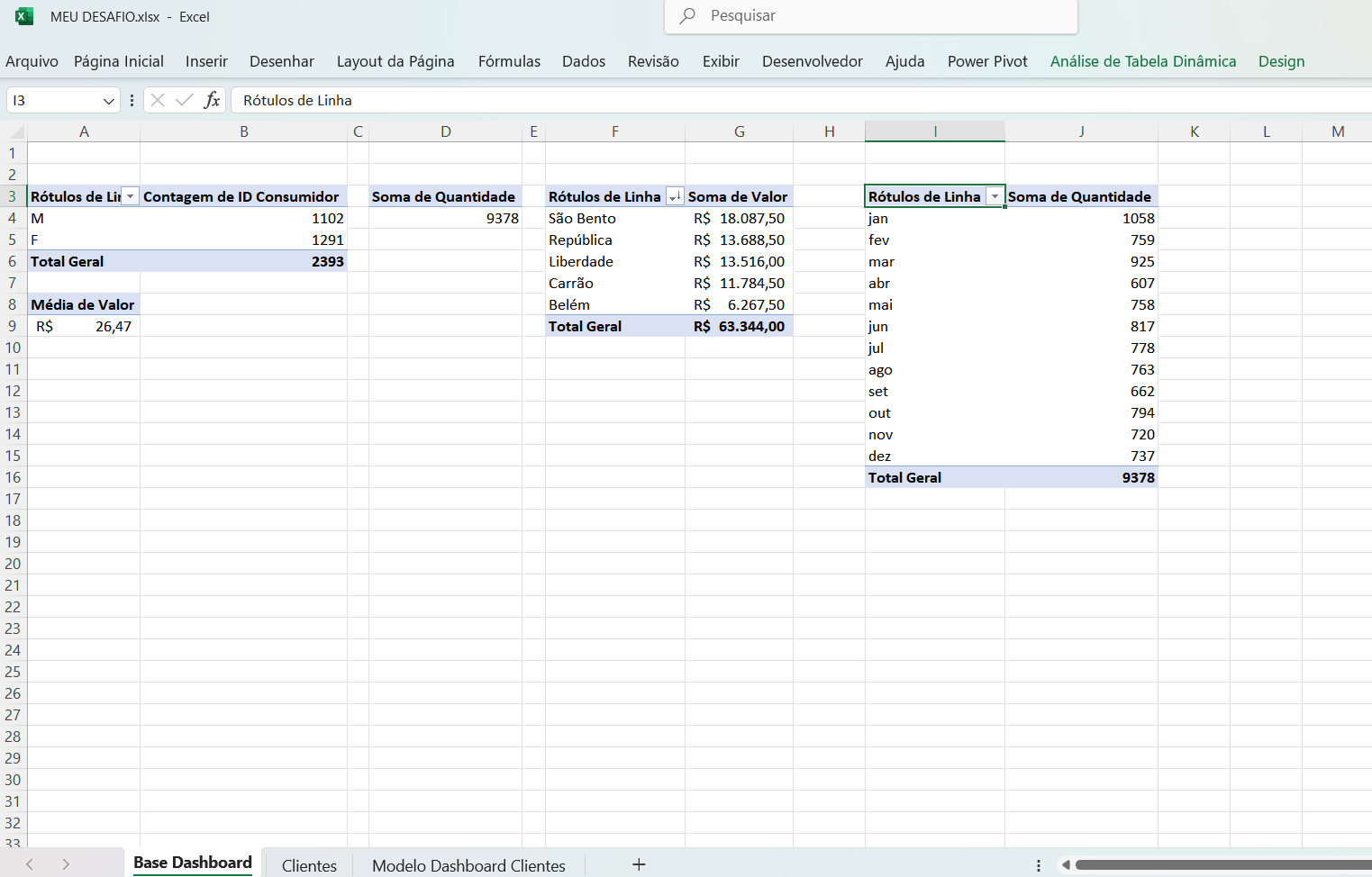
Task: Select the Base Dashboard sheet tab
Action: pos(193,863)
